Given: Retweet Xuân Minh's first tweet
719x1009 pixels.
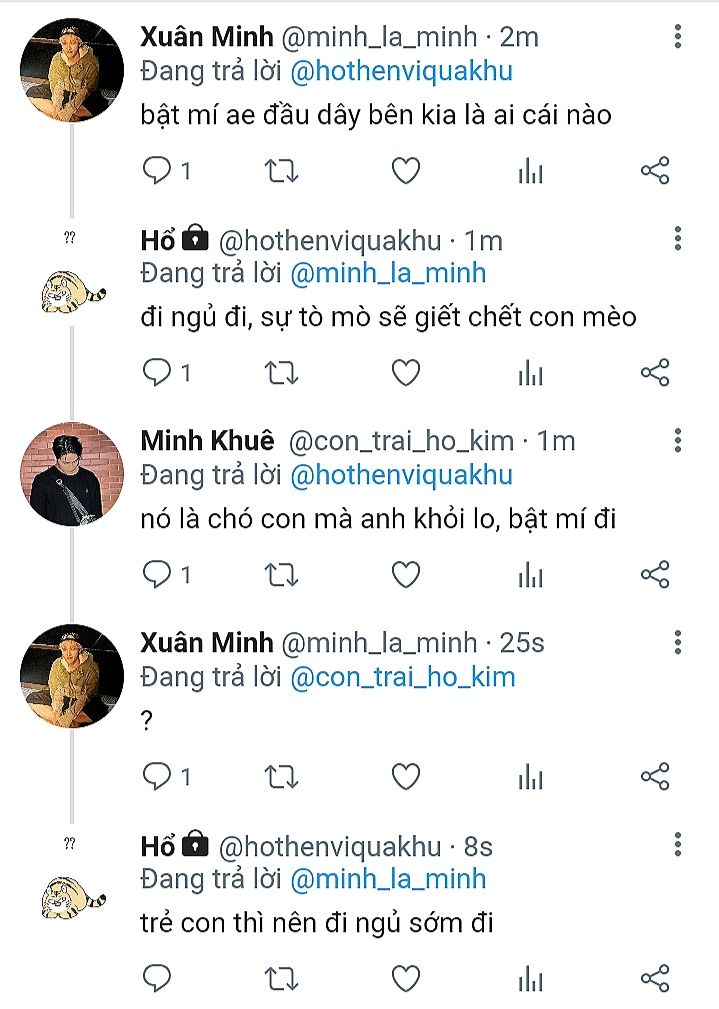Looking at the screenshot, I should 281,172.
